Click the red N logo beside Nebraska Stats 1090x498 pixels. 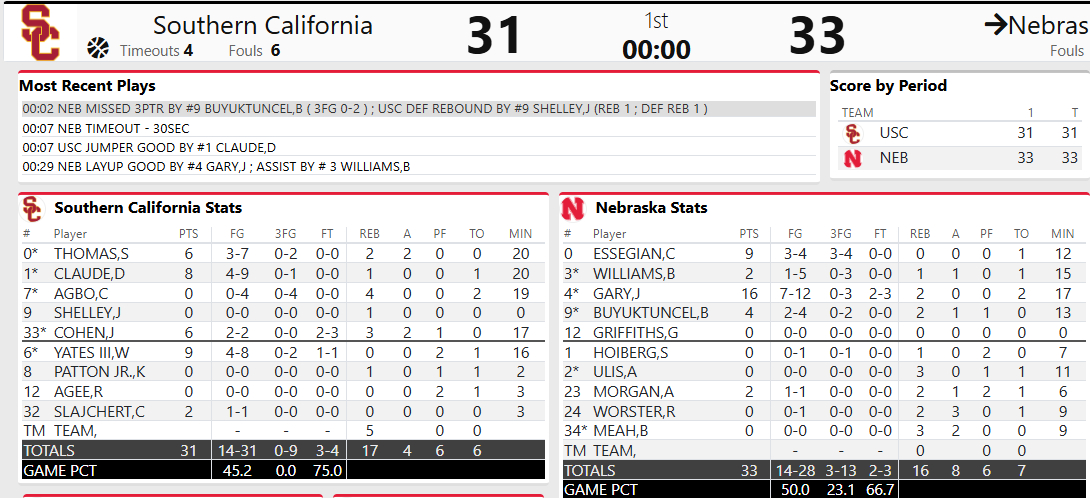(x=574, y=208)
